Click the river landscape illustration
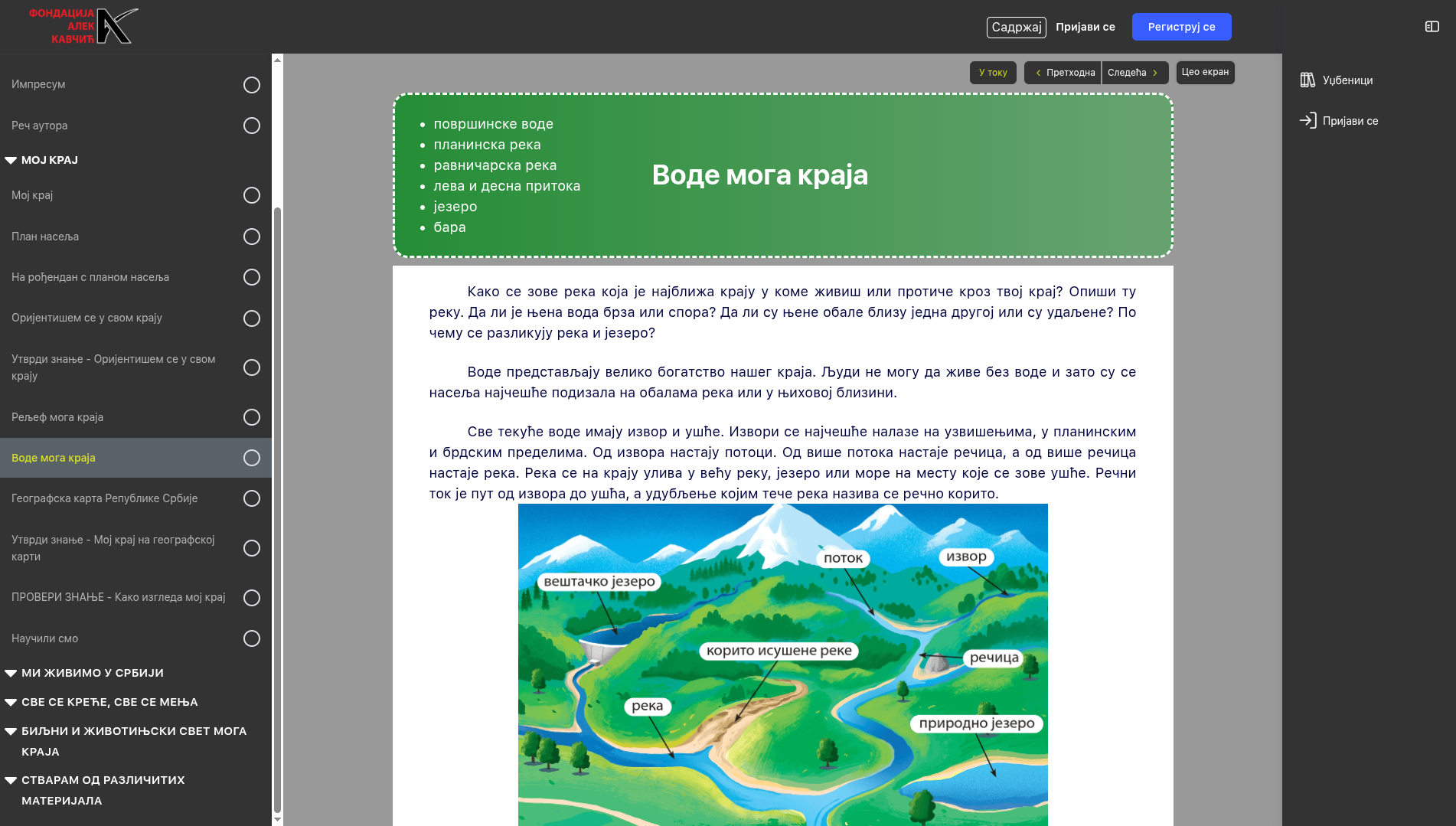Screen dimensions: 1456x826 (x=782, y=664)
